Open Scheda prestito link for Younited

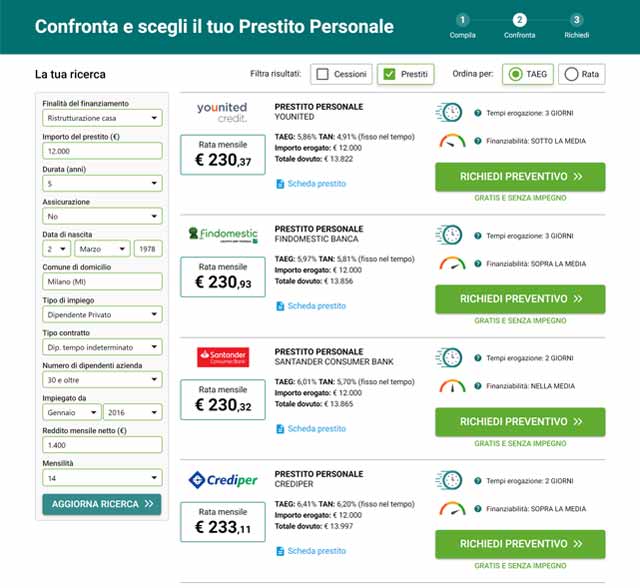point(311,184)
